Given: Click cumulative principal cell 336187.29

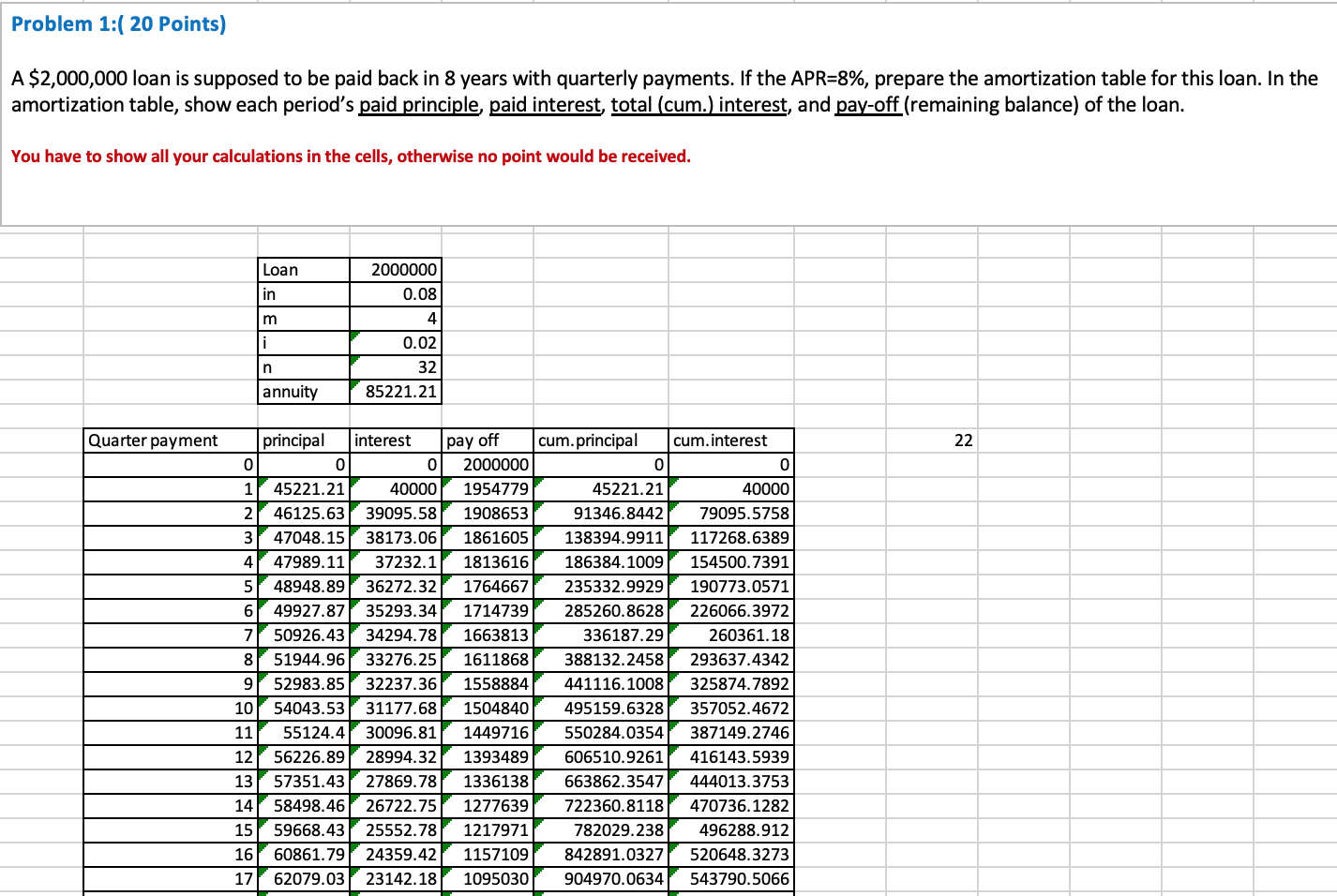Looking at the screenshot, I should (601, 635).
